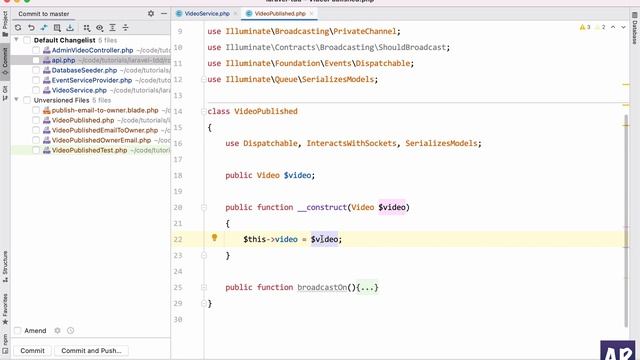Click the lightbulb intention icon on line 22
Viewport: 640px width, 360px height.
click(214, 238)
